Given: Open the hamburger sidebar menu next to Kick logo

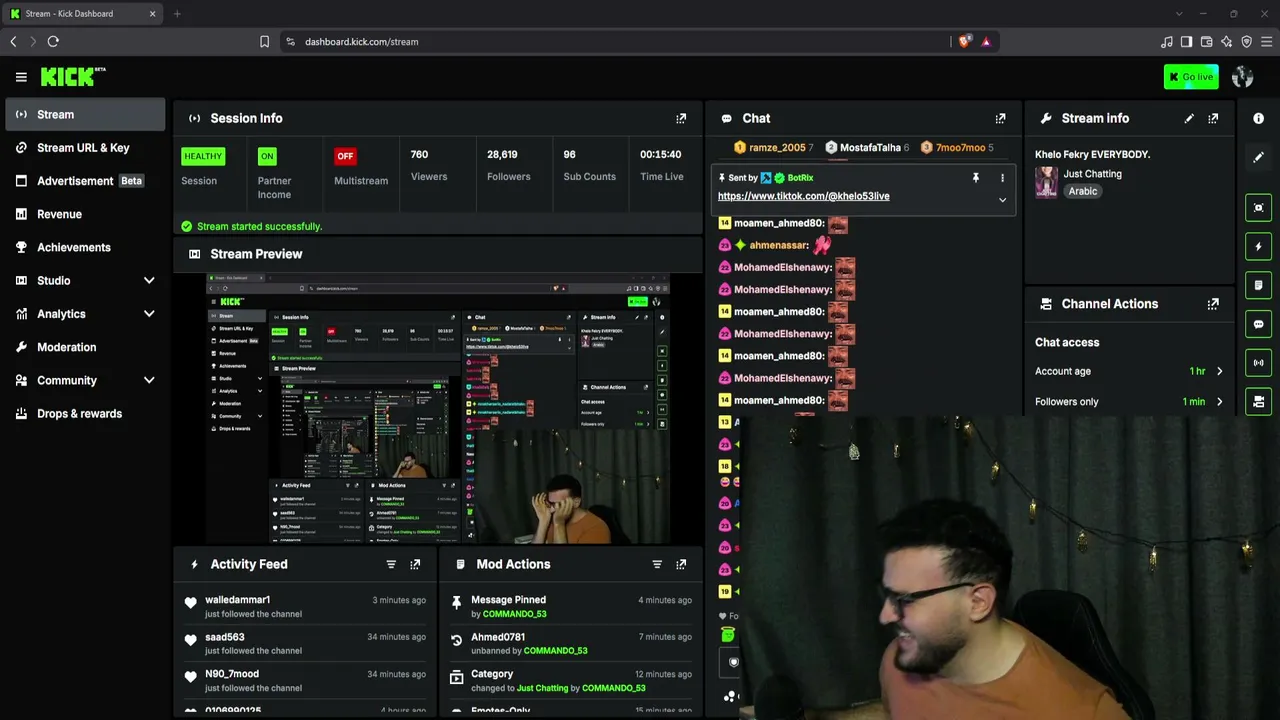Looking at the screenshot, I should pyautogui.click(x=21, y=77).
